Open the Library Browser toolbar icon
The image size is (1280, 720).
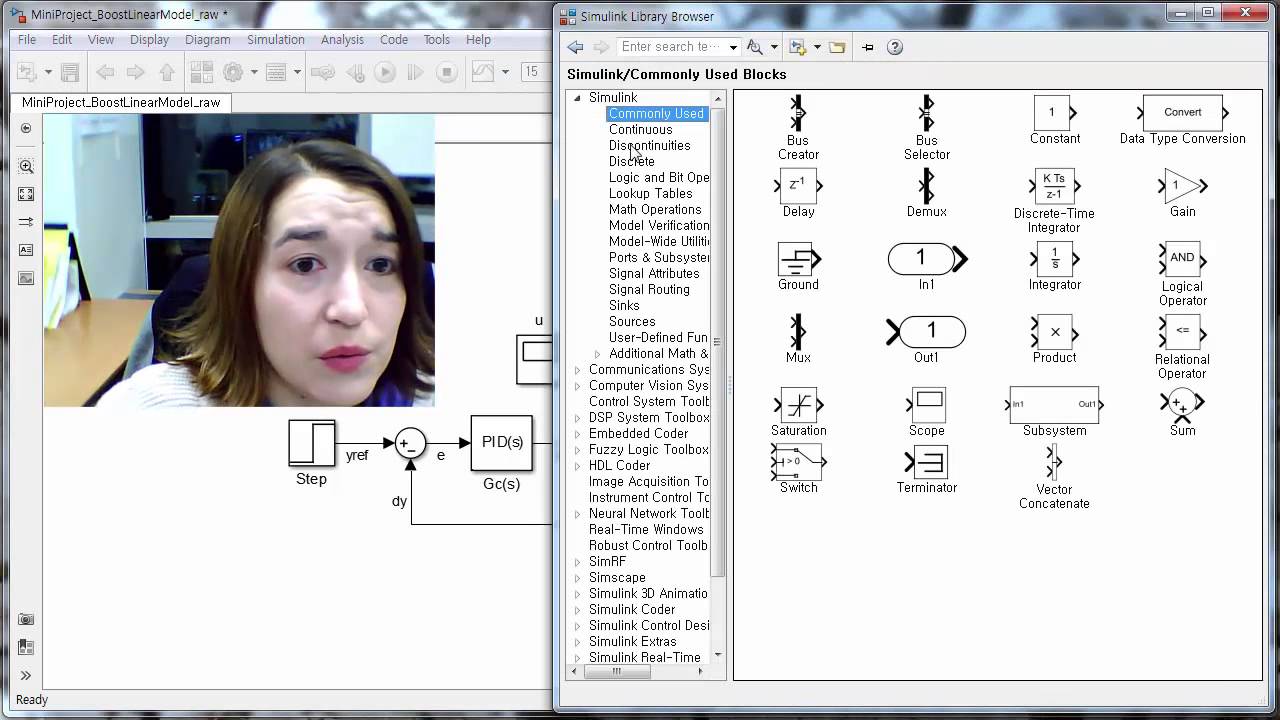click(201, 72)
